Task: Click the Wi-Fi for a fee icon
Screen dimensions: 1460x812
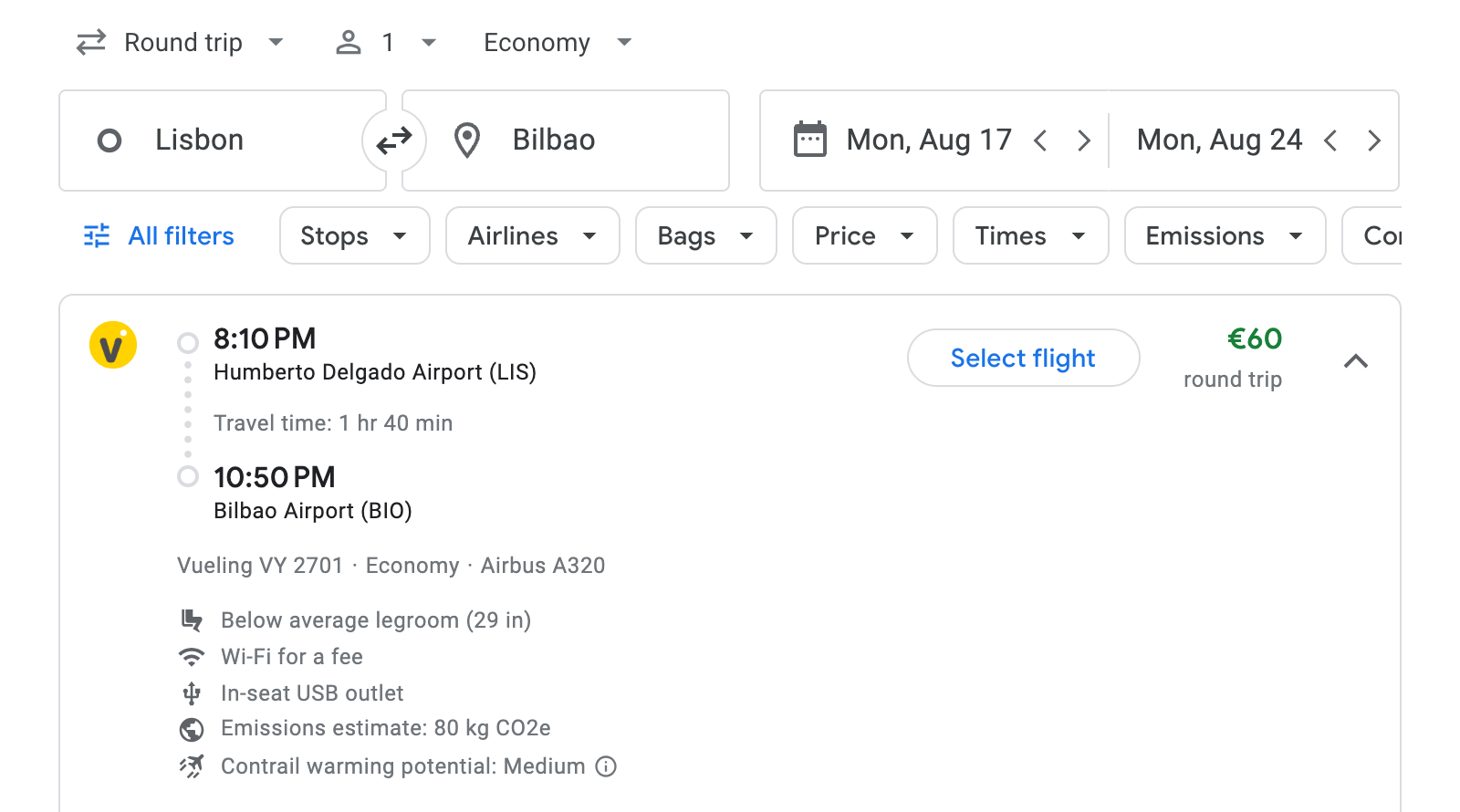Action: (x=191, y=656)
